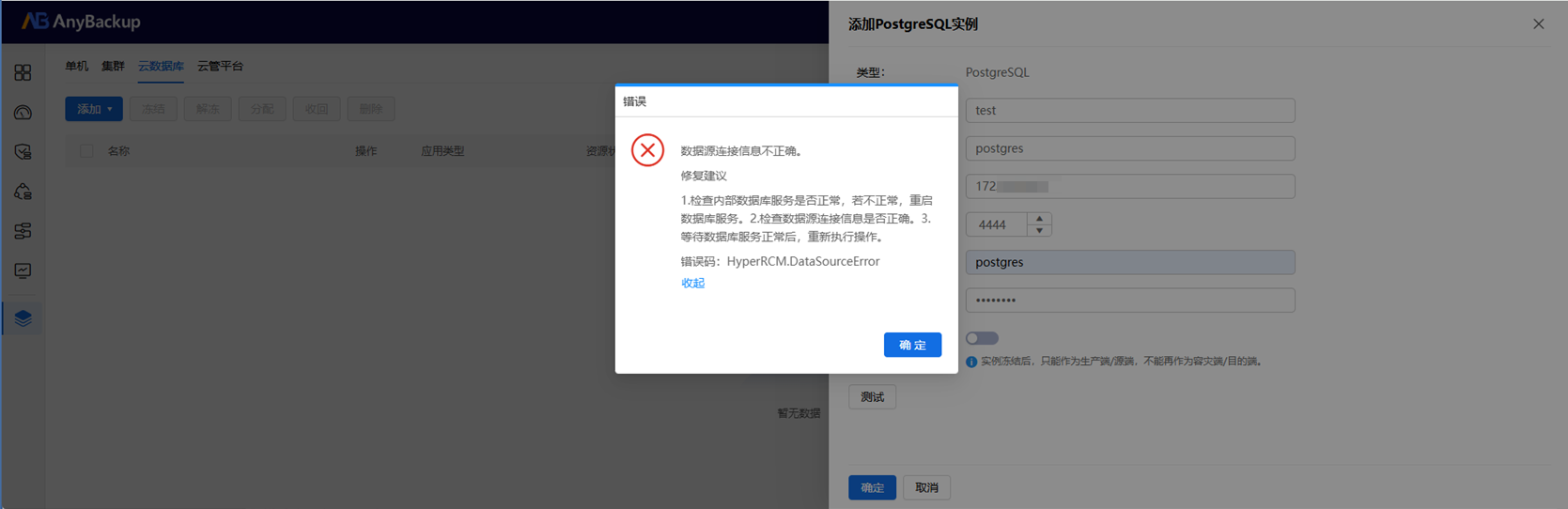Open the gauge monitor icon in sidebar

coord(23,113)
